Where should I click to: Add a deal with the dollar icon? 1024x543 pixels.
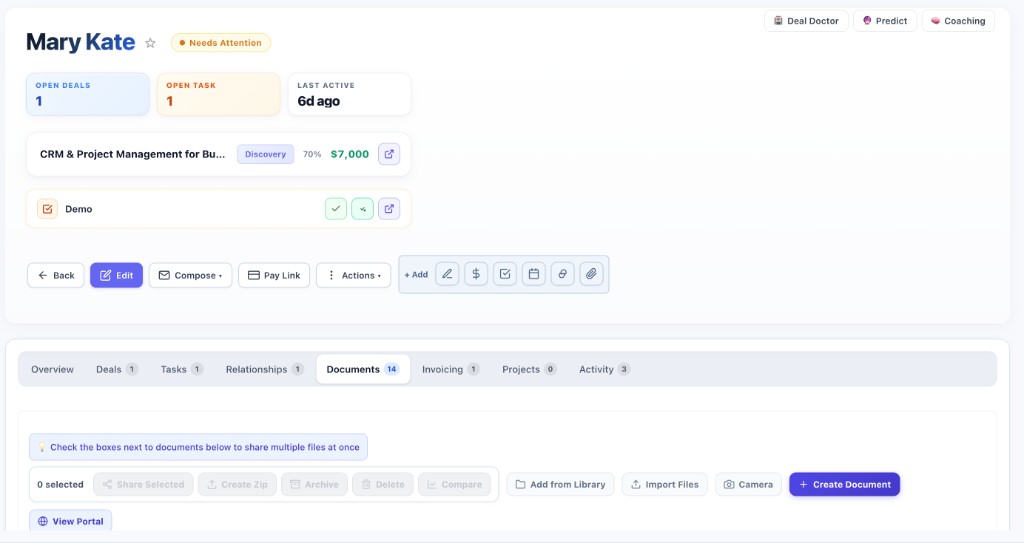(x=476, y=274)
